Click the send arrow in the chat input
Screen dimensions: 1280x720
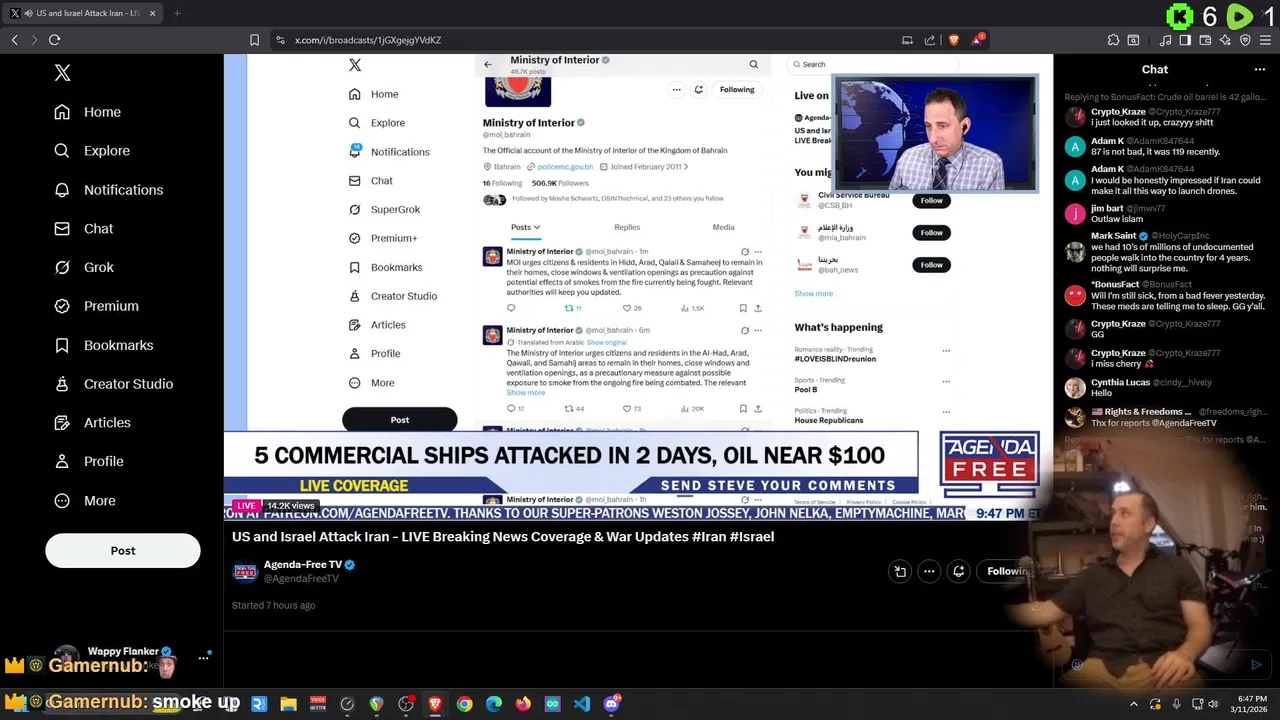click(1256, 665)
